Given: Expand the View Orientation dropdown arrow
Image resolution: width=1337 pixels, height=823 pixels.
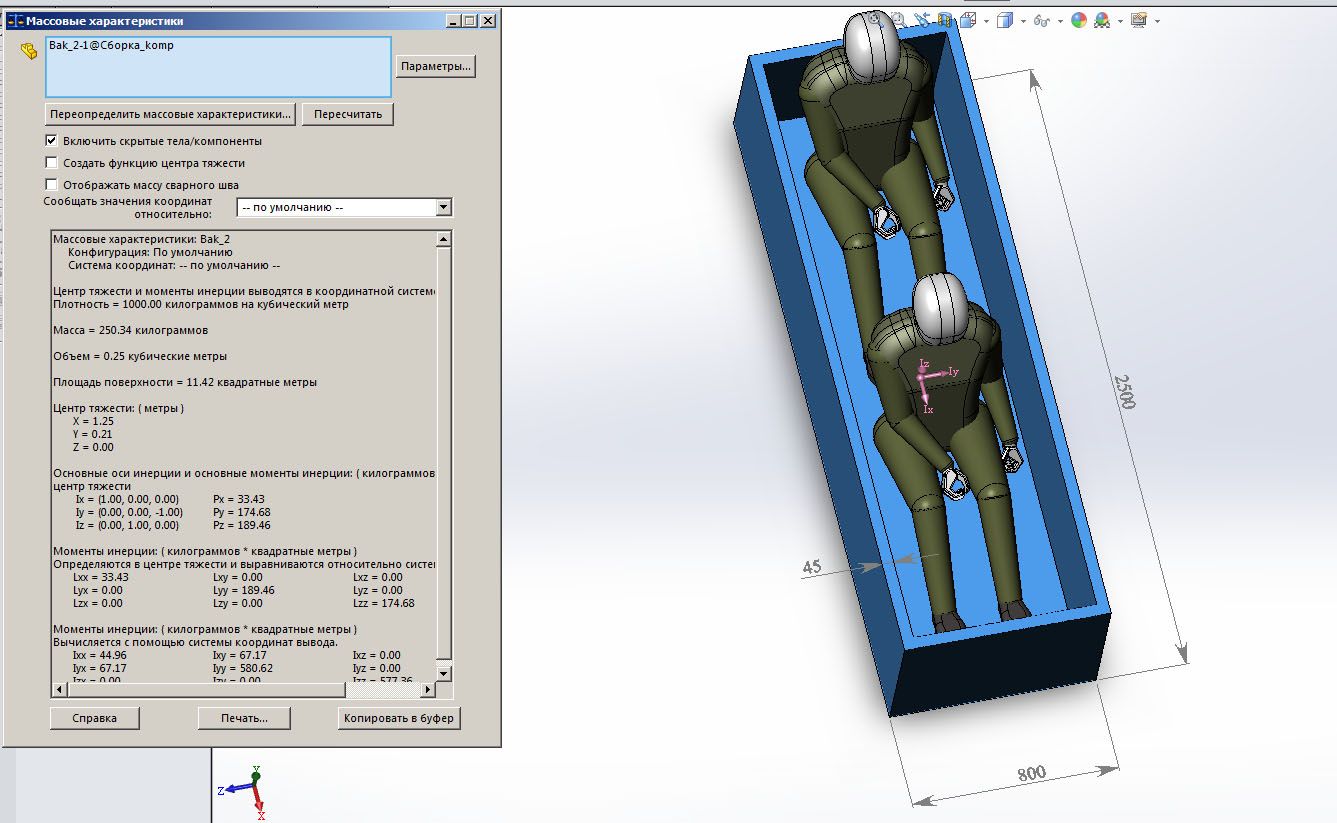Looking at the screenshot, I should pos(986,20).
